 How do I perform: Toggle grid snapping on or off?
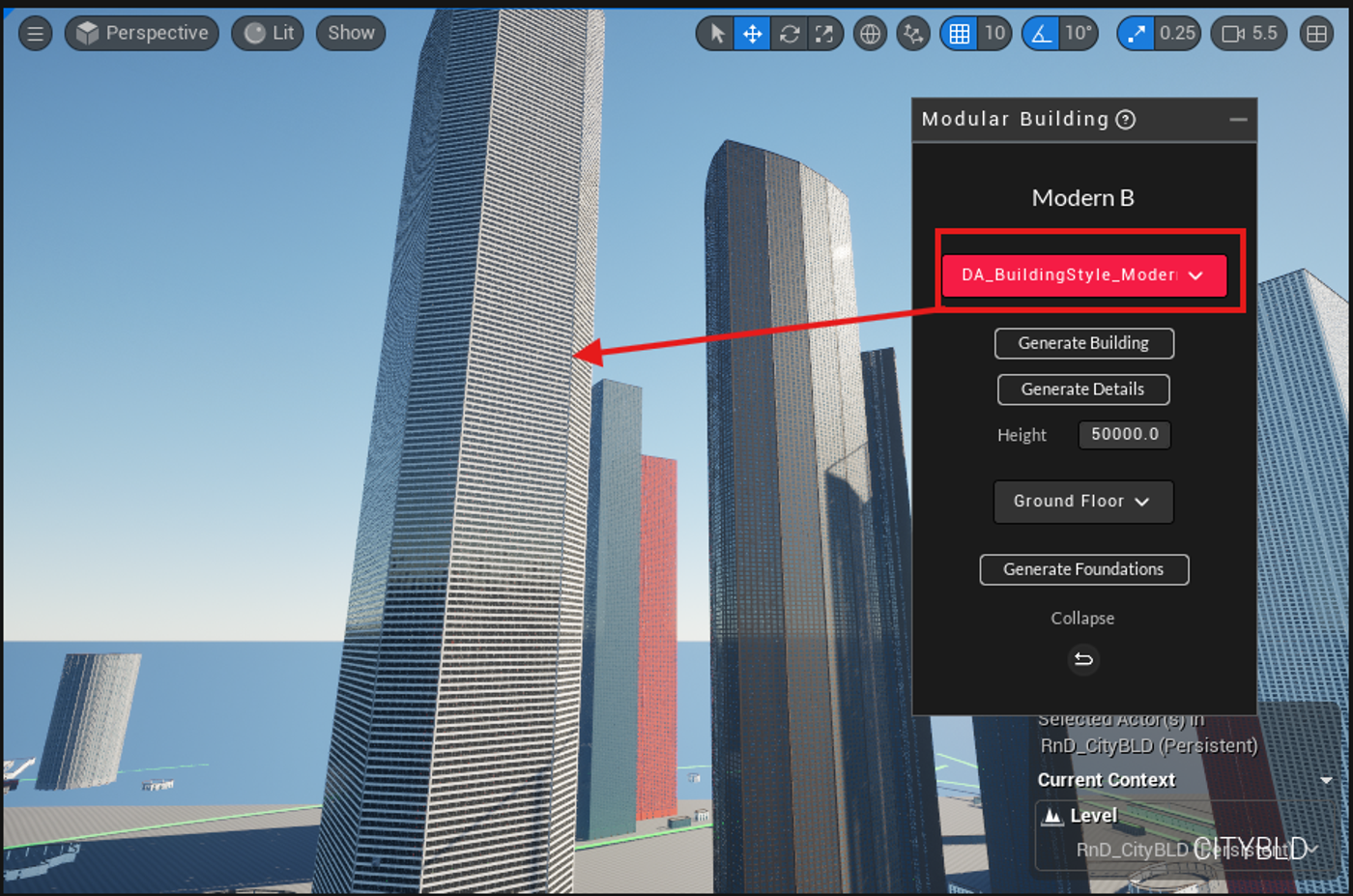point(959,34)
